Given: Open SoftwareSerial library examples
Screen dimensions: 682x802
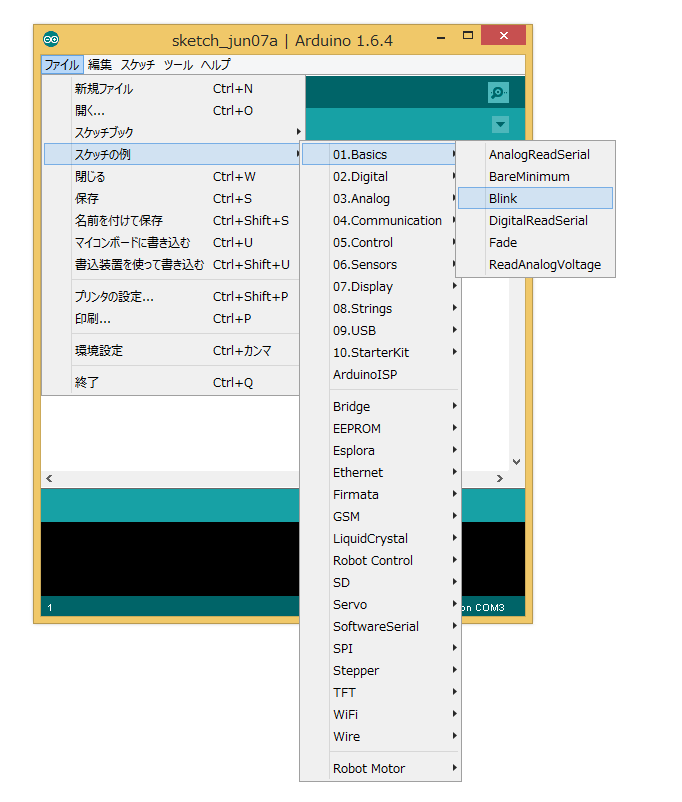Looking at the screenshot, I should (x=381, y=627).
